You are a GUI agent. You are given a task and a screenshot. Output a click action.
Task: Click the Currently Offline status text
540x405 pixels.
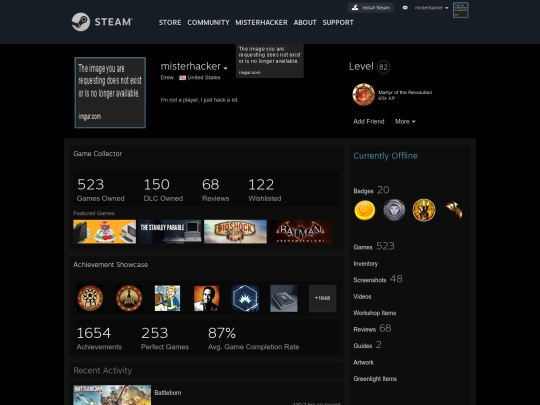point(385,156)
